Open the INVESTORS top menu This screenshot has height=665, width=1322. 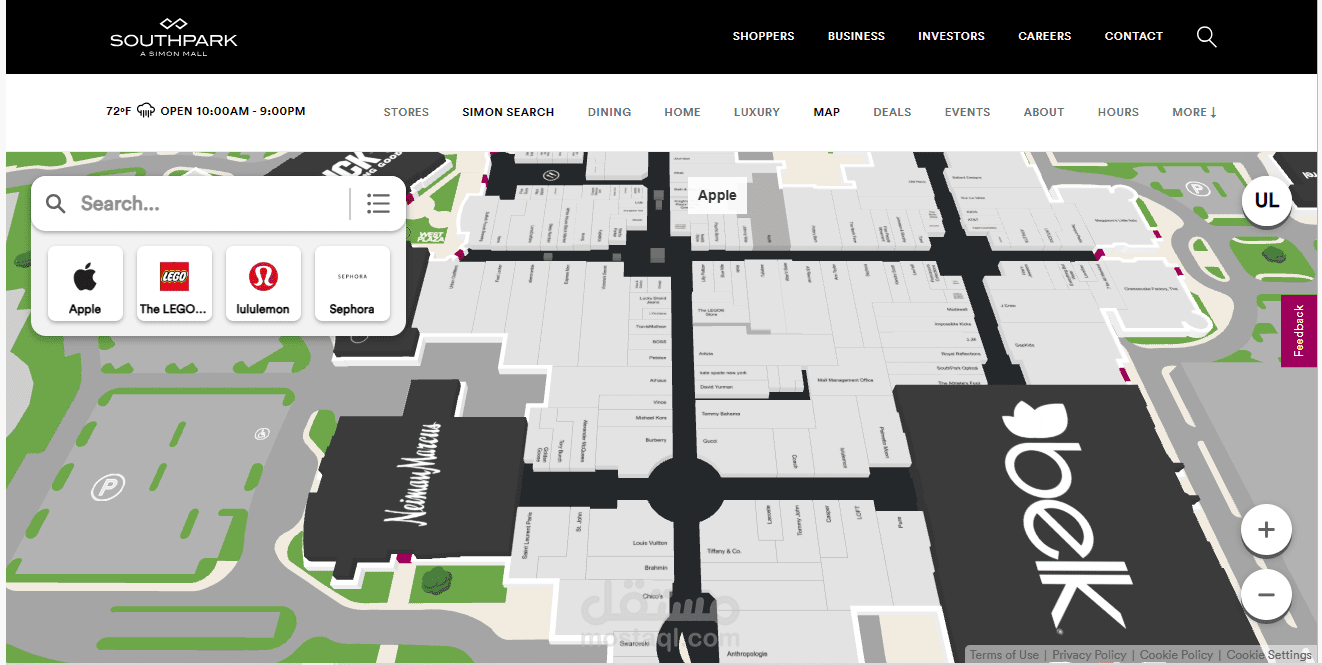951,36
